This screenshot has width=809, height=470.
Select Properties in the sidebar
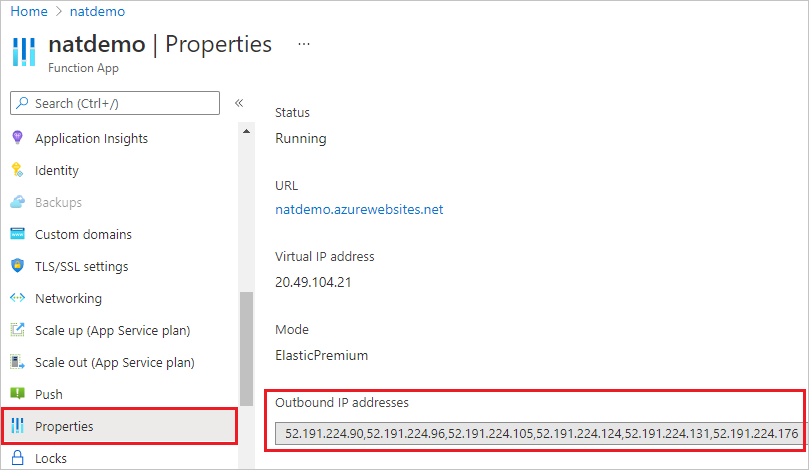[x=120, y=426]
